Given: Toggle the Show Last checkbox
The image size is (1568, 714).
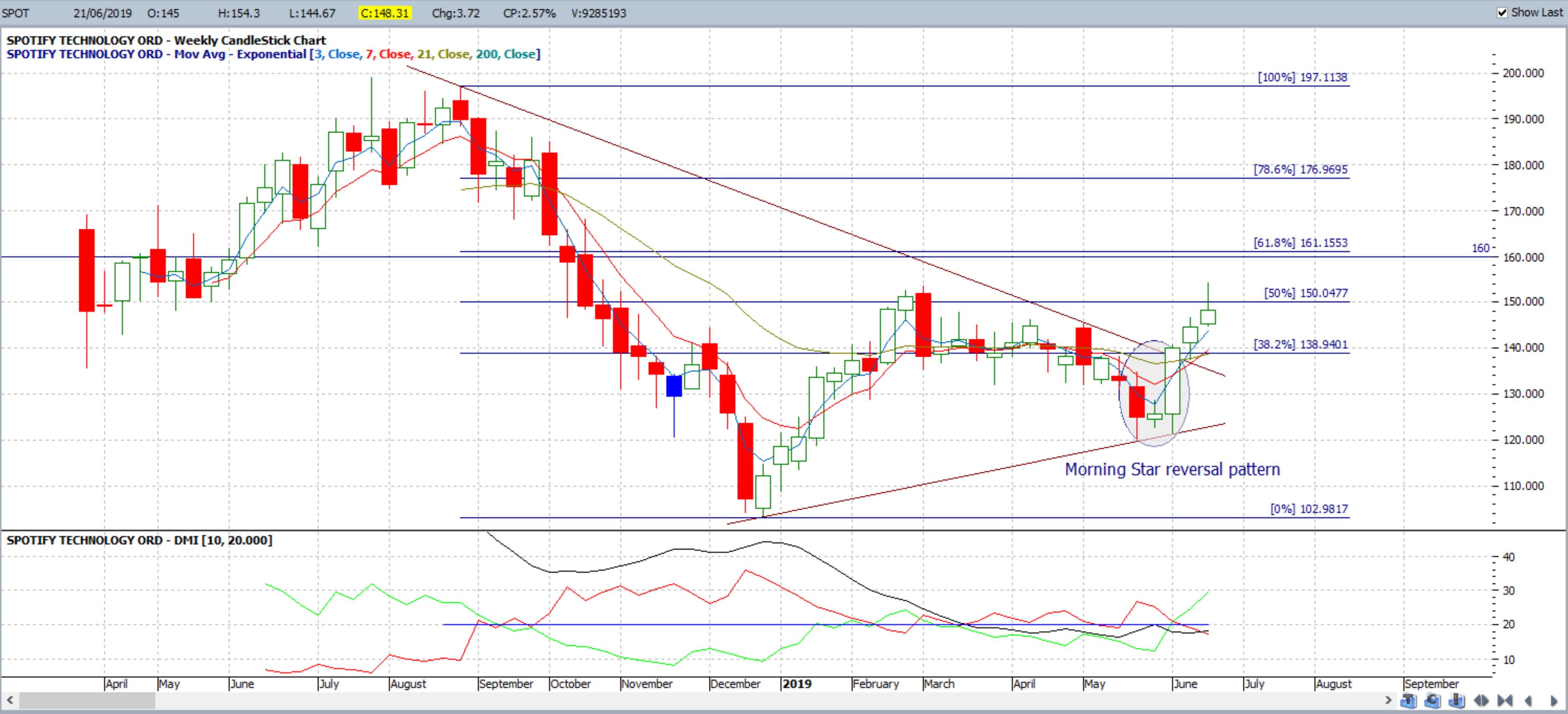Looking at the screenshot, I should click(1502, 12).
